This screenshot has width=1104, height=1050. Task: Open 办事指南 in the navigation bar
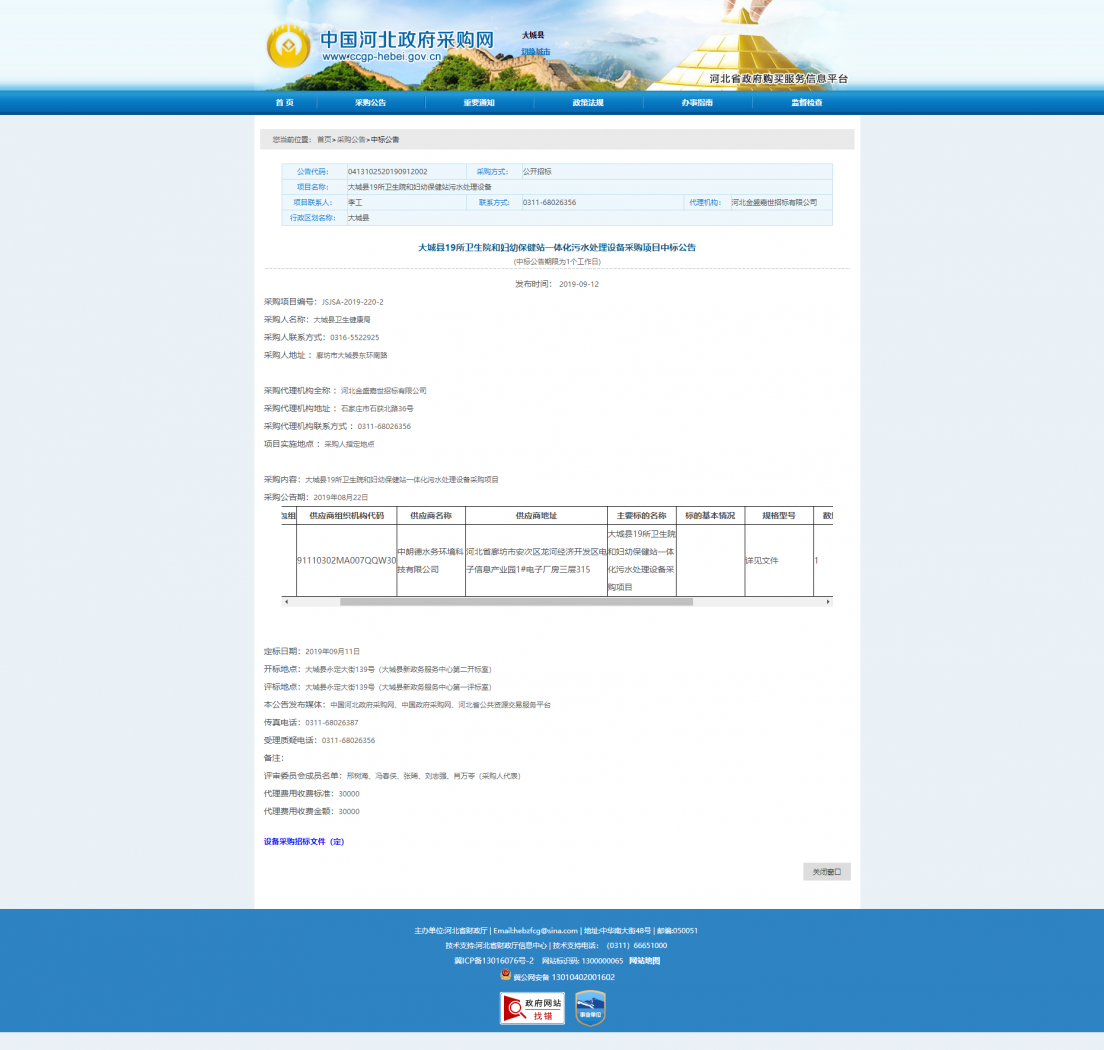pyautogui.click(x=697, y=103)
